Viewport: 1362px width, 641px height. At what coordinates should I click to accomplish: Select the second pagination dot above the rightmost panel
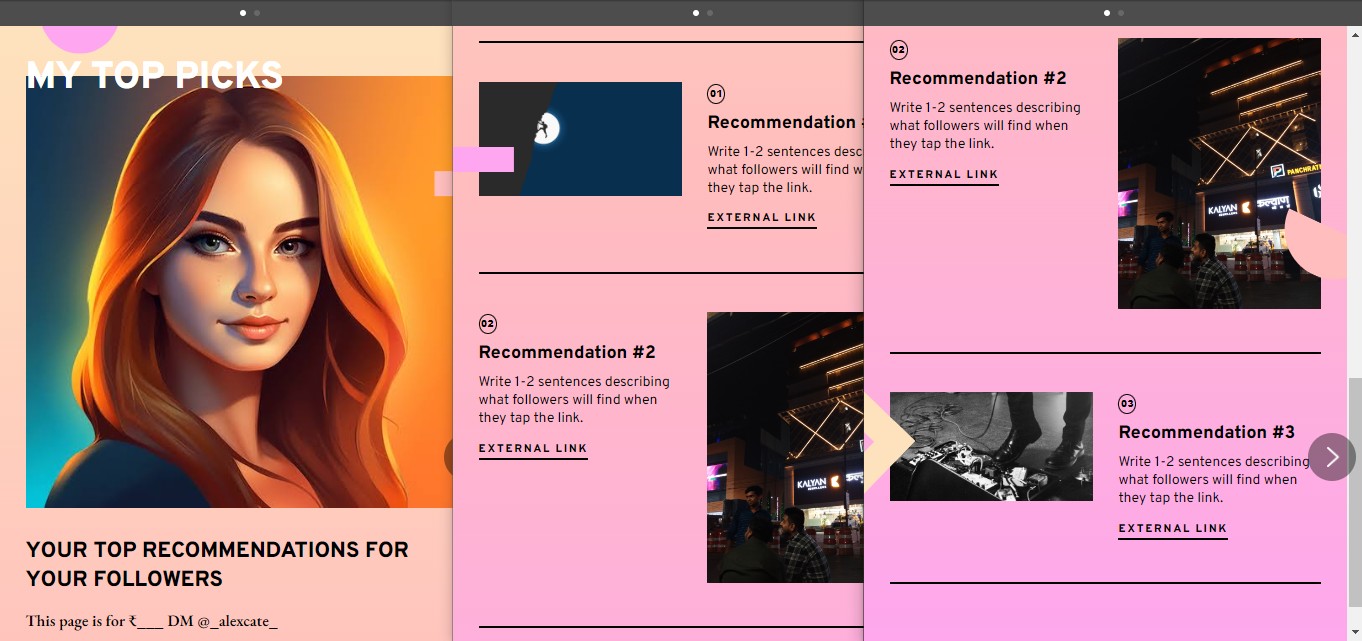[1121, 13]
